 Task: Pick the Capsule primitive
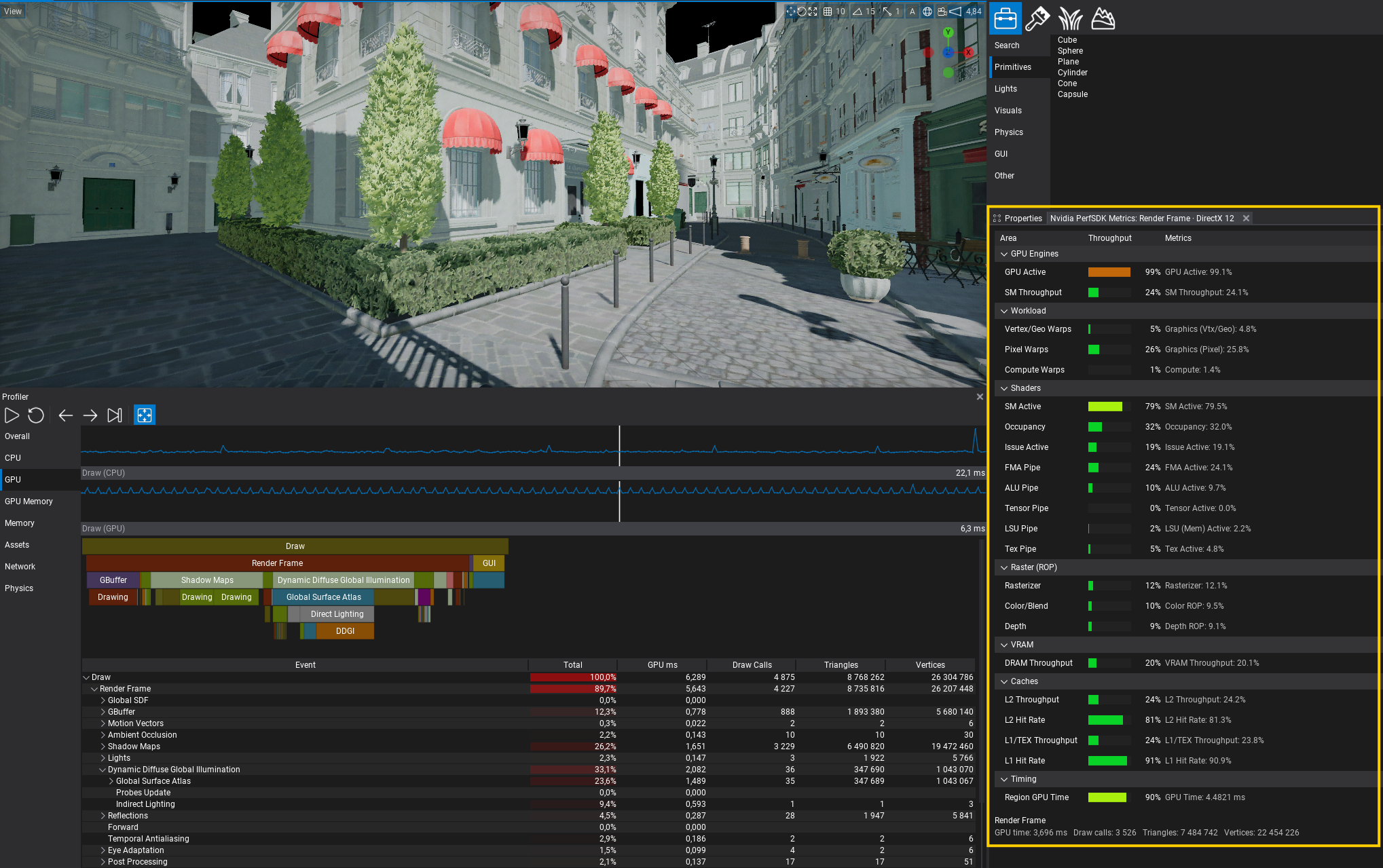pos(1073,94)
